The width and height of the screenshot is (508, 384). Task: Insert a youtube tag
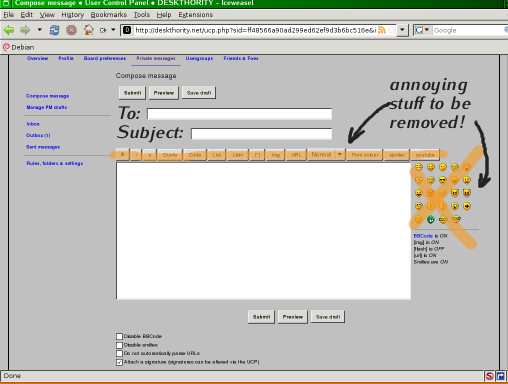425,155
